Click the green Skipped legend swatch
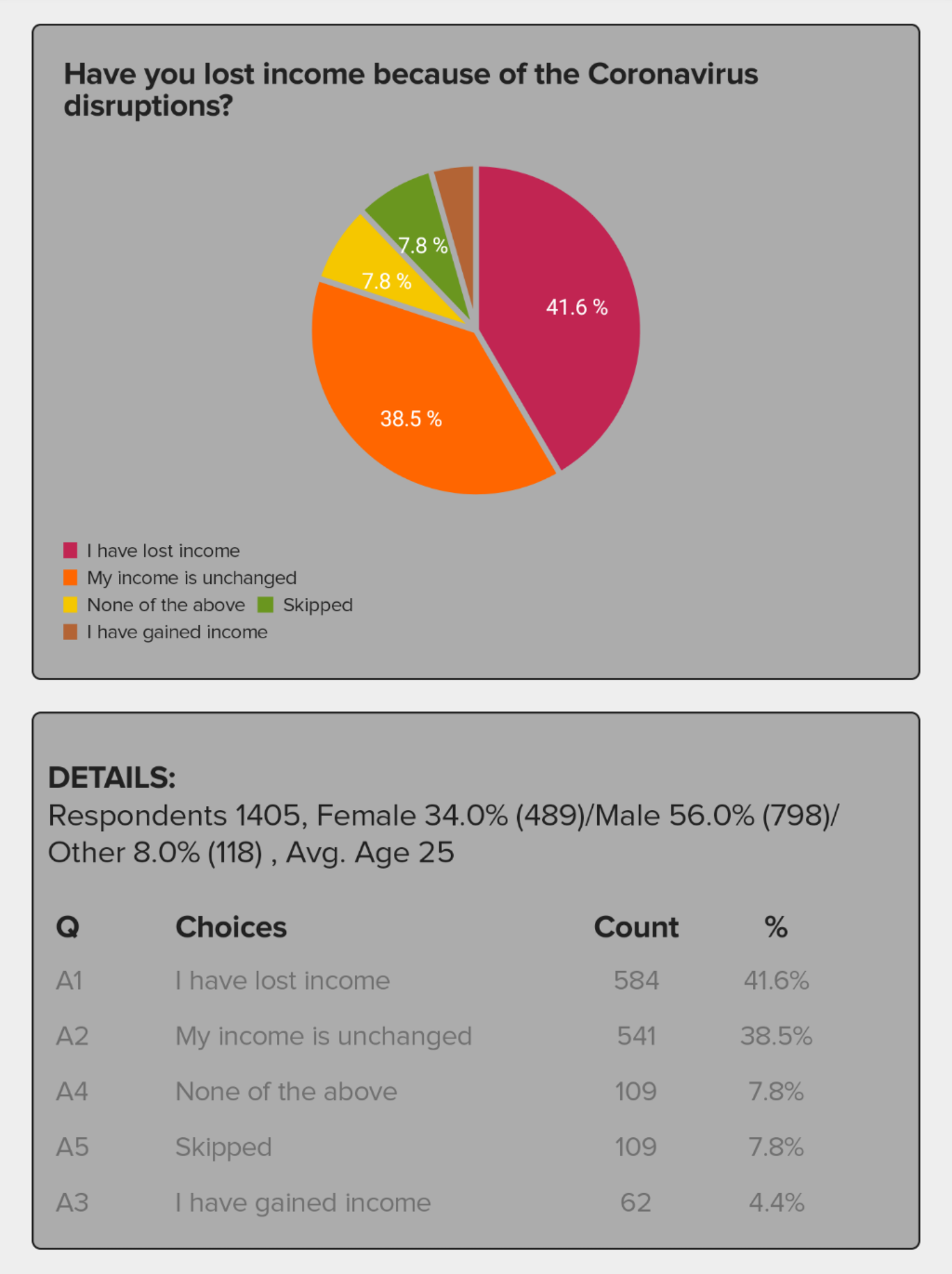Image resolution: width=952 pixels, height=1274 pixels. coord(266,605)
